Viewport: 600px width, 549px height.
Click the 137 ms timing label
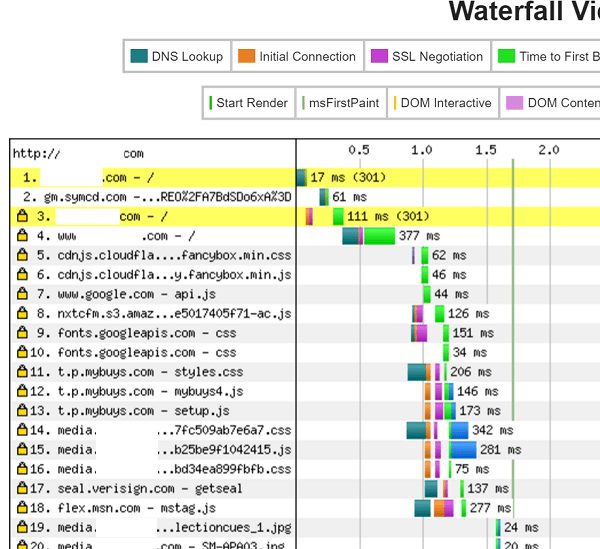pyautogui.click(x=488, y=489)
